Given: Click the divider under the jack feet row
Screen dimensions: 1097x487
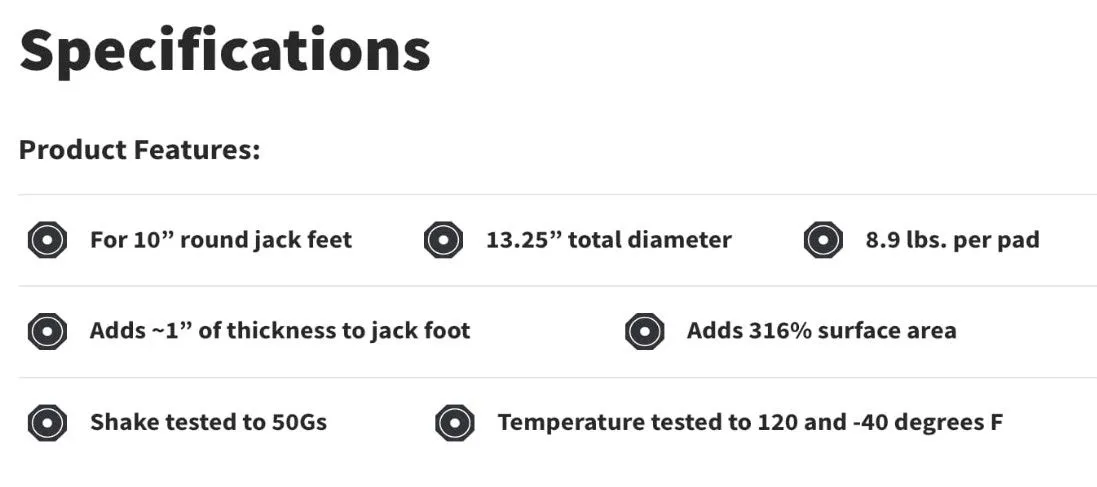Looking at the screenshot, I should [558, 285].
